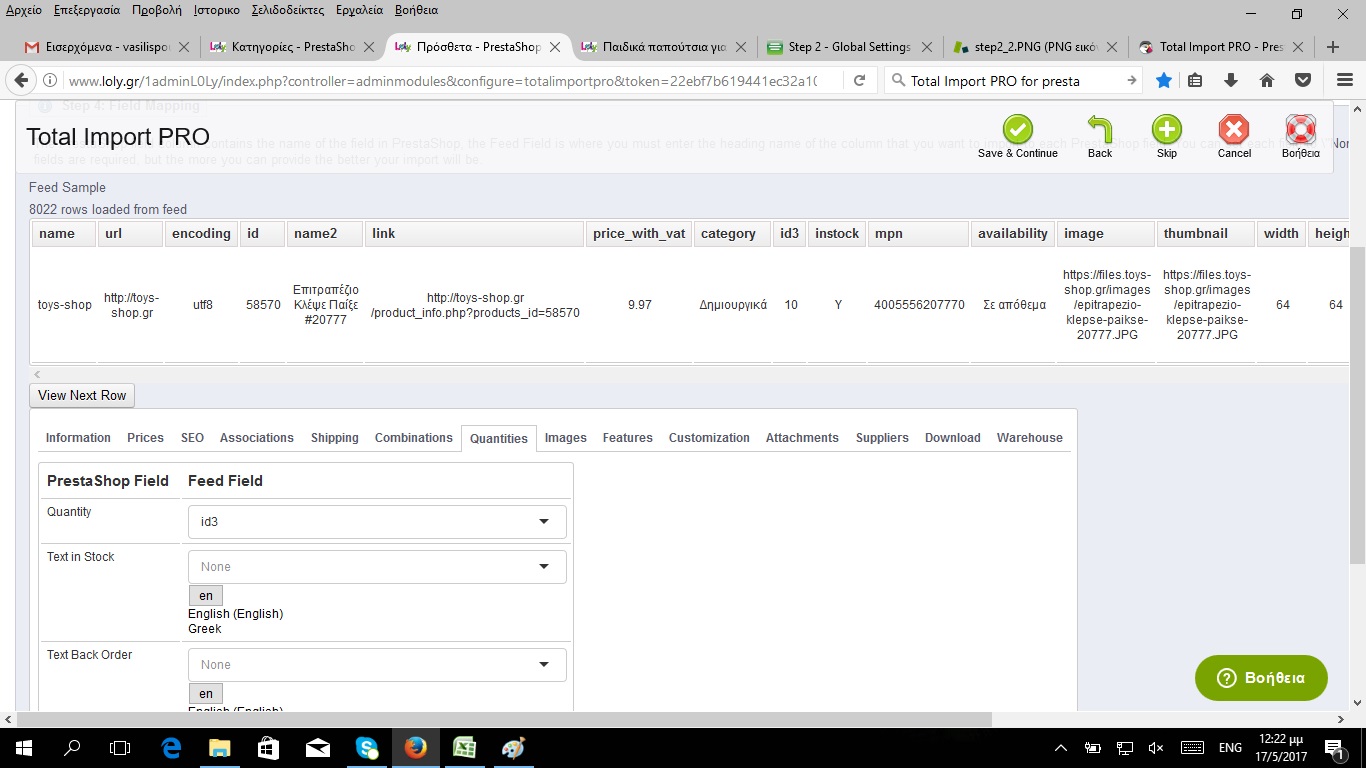This screenshot has height=768, width=1366.
Task: Open the Firefox downloads arrow icon
Action: coord(1231,80)
